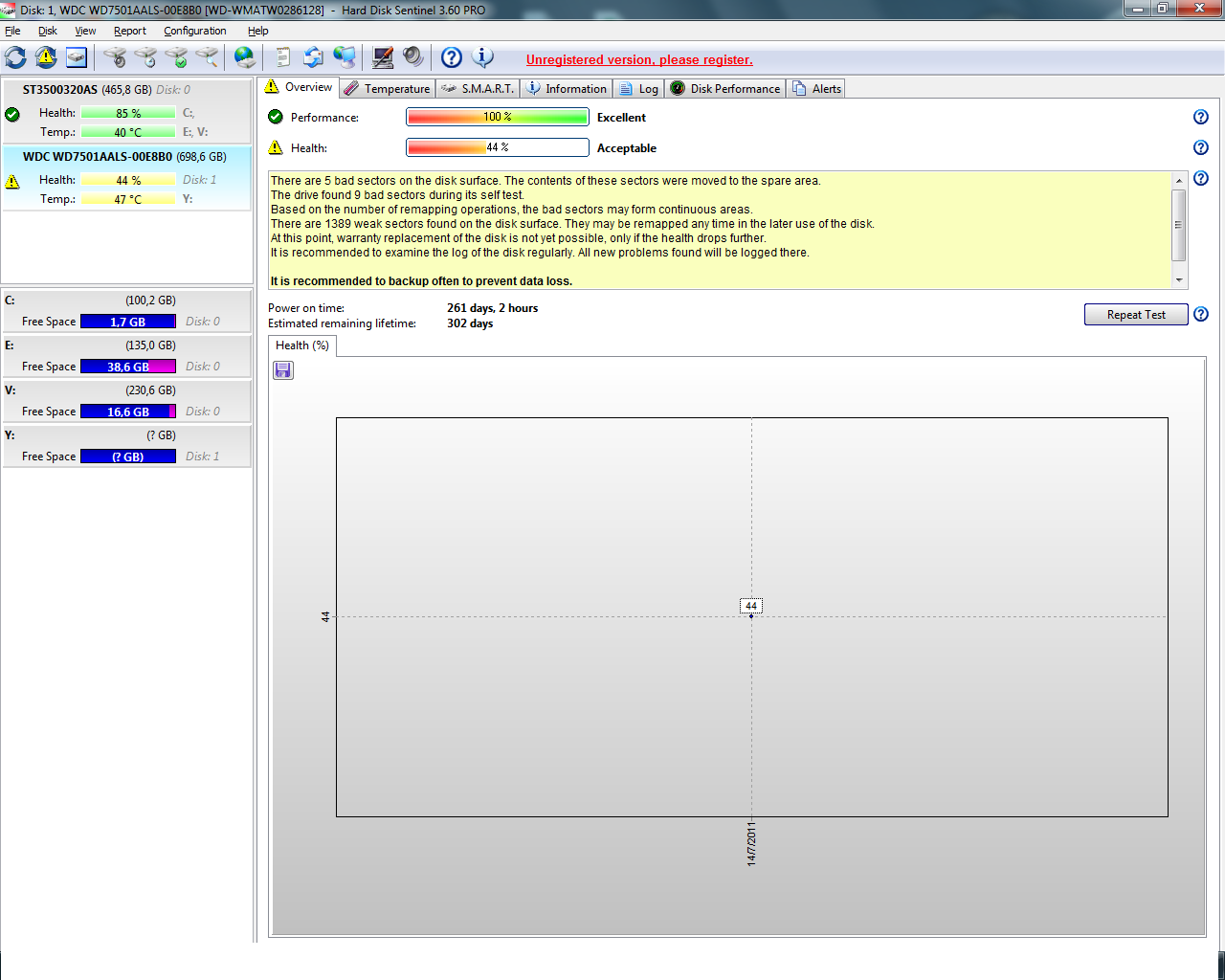Open the View menu

[85, 31]
